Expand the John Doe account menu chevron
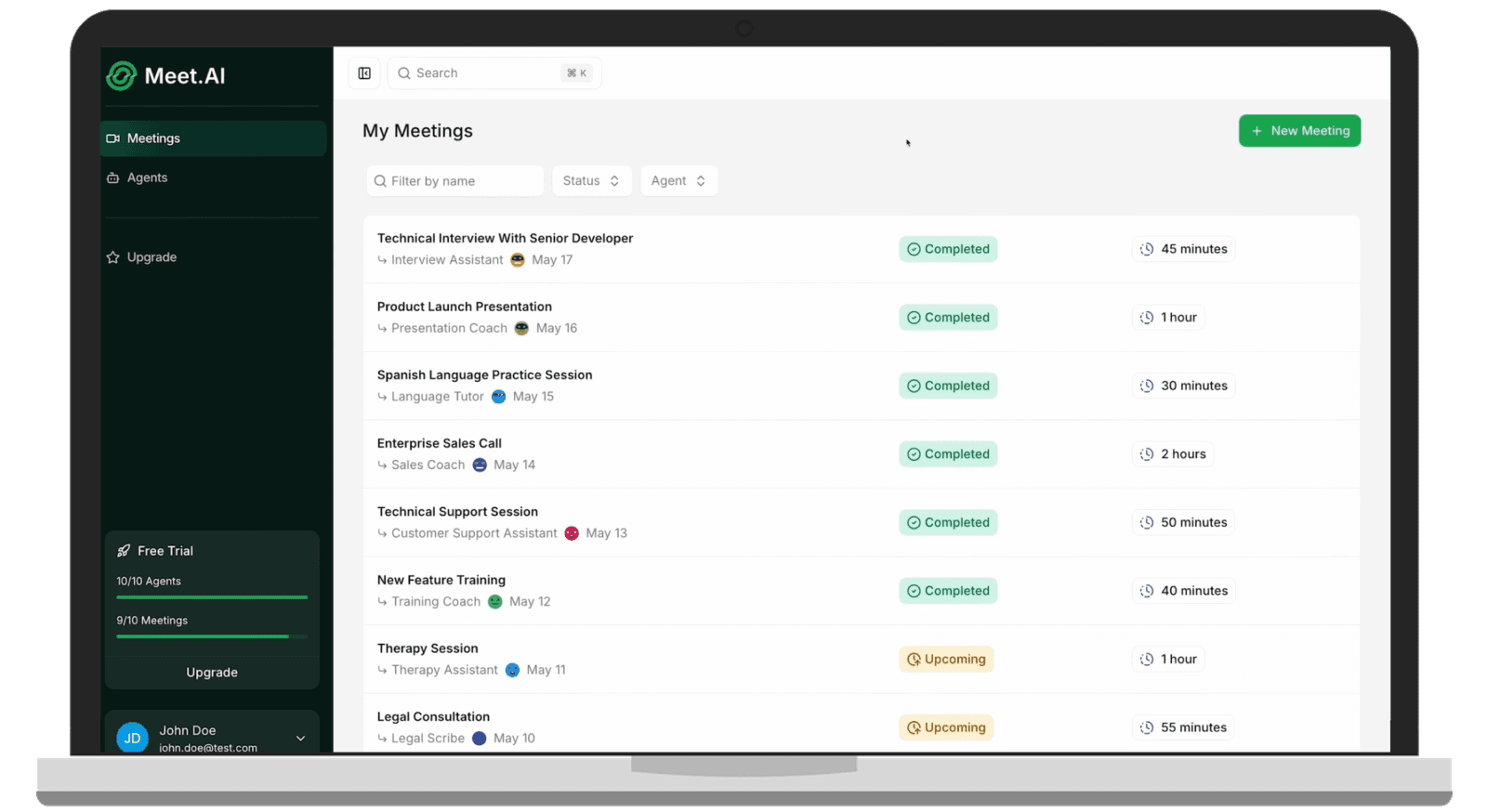 coord(300,739)
